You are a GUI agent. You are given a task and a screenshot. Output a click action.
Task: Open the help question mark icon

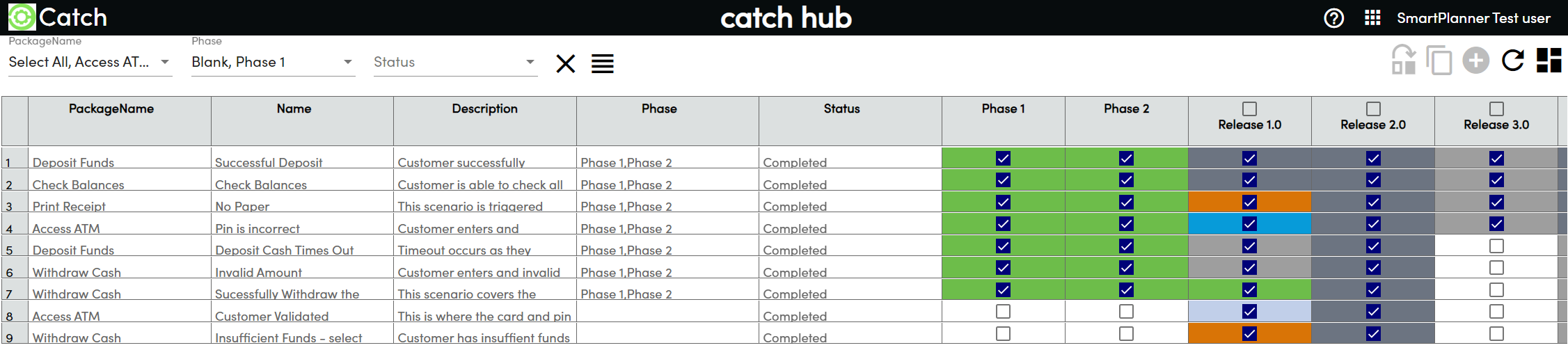pos(1333,18)
